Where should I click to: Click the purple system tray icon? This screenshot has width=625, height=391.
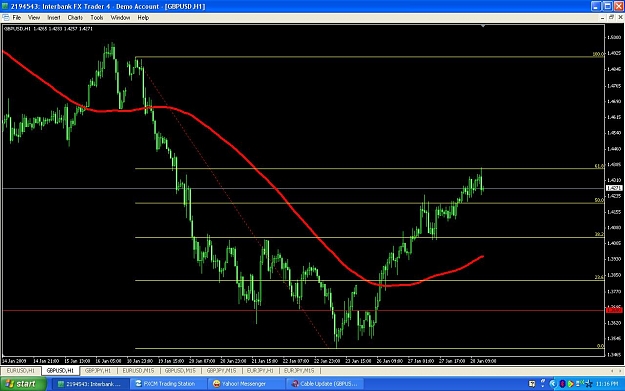click(x=562, y=384)
